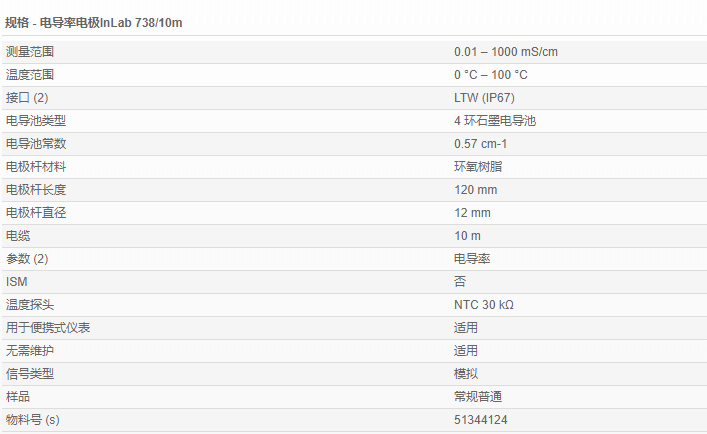
Task: Select the 10 m cable value
Action: click(467, 236)
